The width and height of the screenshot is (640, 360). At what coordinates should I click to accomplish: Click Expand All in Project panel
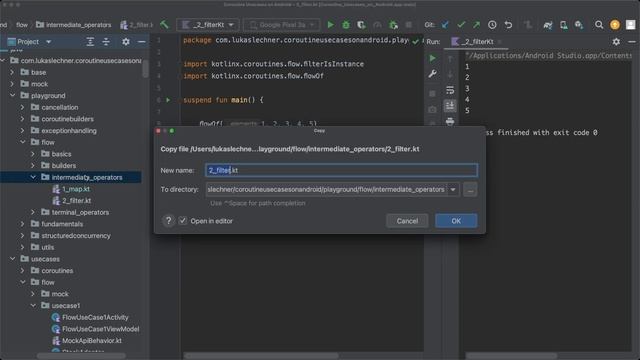pyautogui.click(x=90, y=42)
